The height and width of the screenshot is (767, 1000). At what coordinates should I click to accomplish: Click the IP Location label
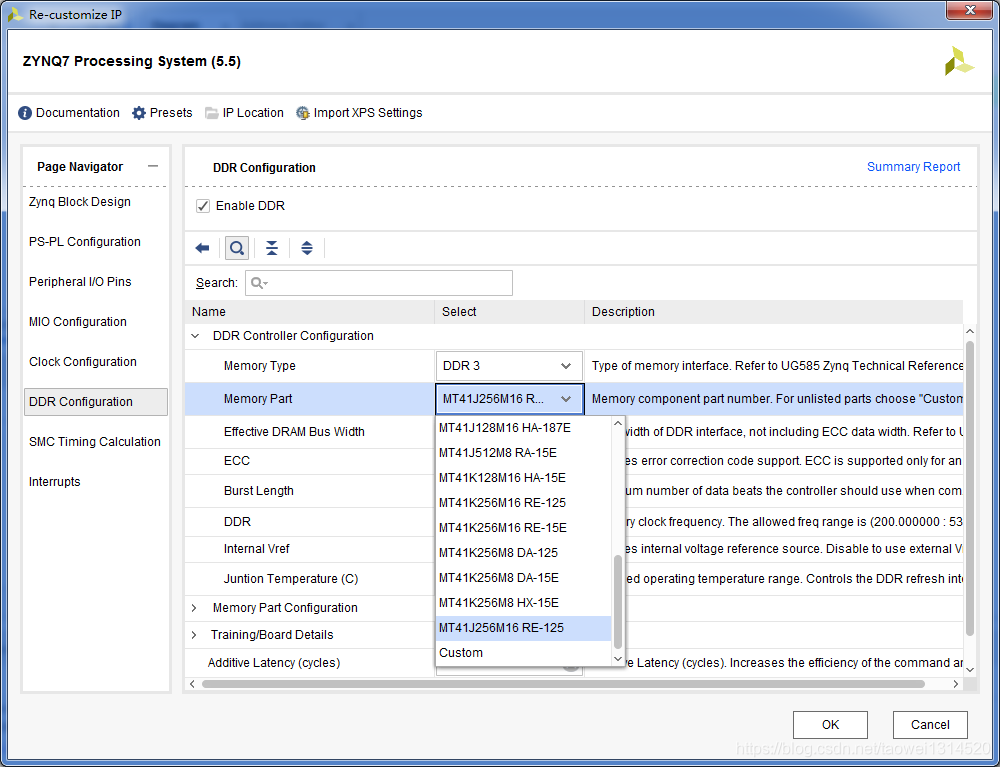coord(253,113)
